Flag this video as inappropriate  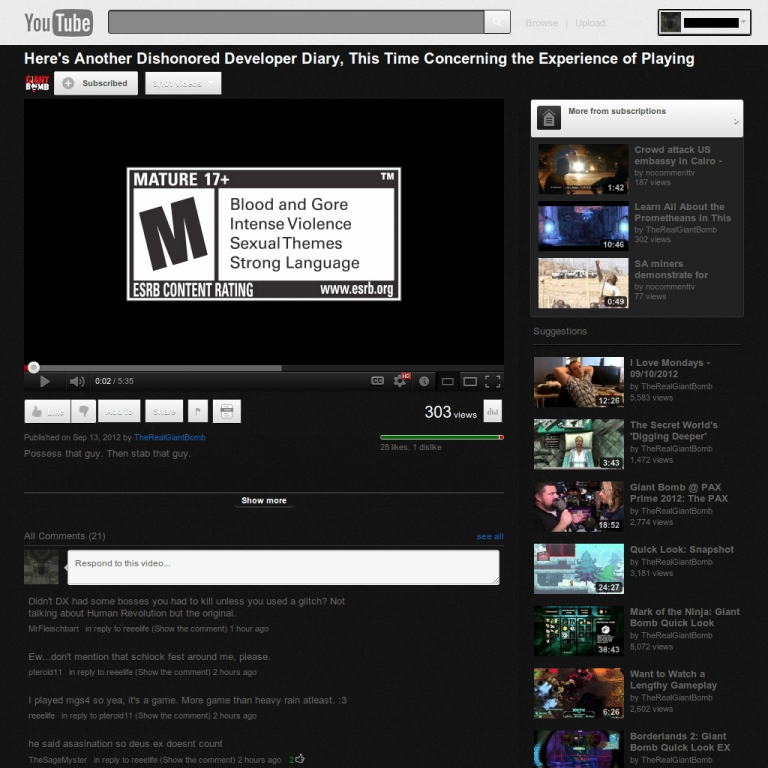coord(198,411)
